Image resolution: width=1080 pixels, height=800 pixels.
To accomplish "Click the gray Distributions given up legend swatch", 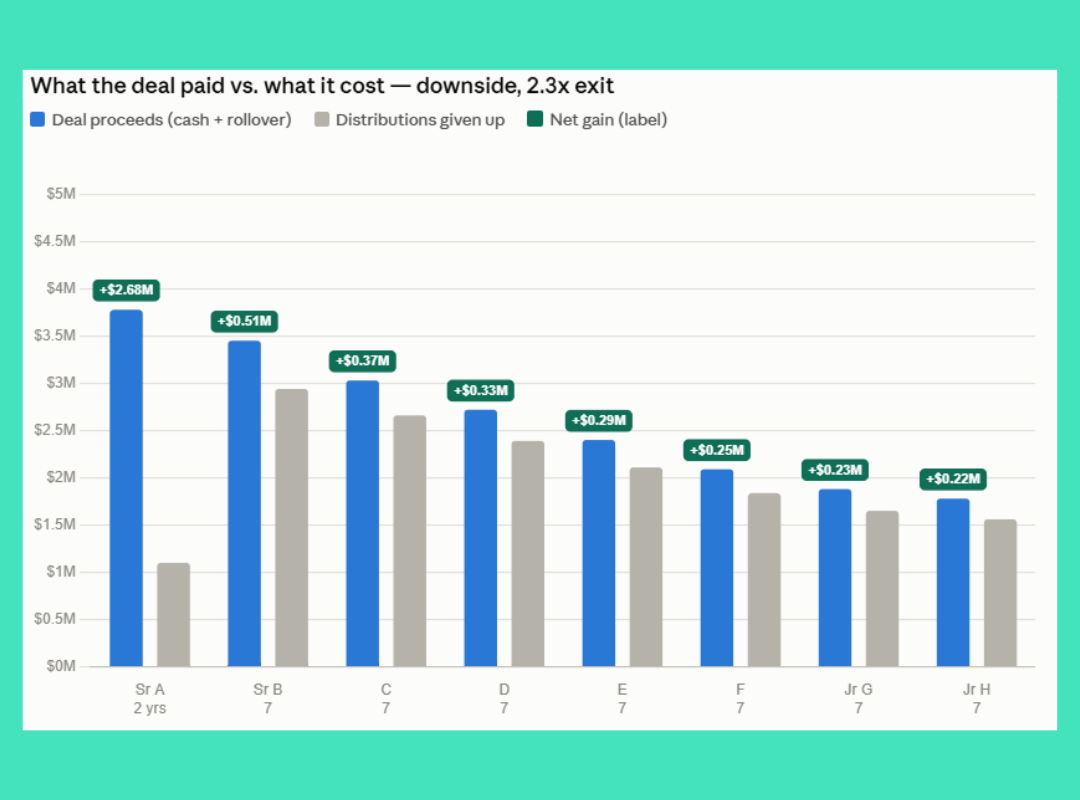I will pyautogui.click(x=322, y=119).
